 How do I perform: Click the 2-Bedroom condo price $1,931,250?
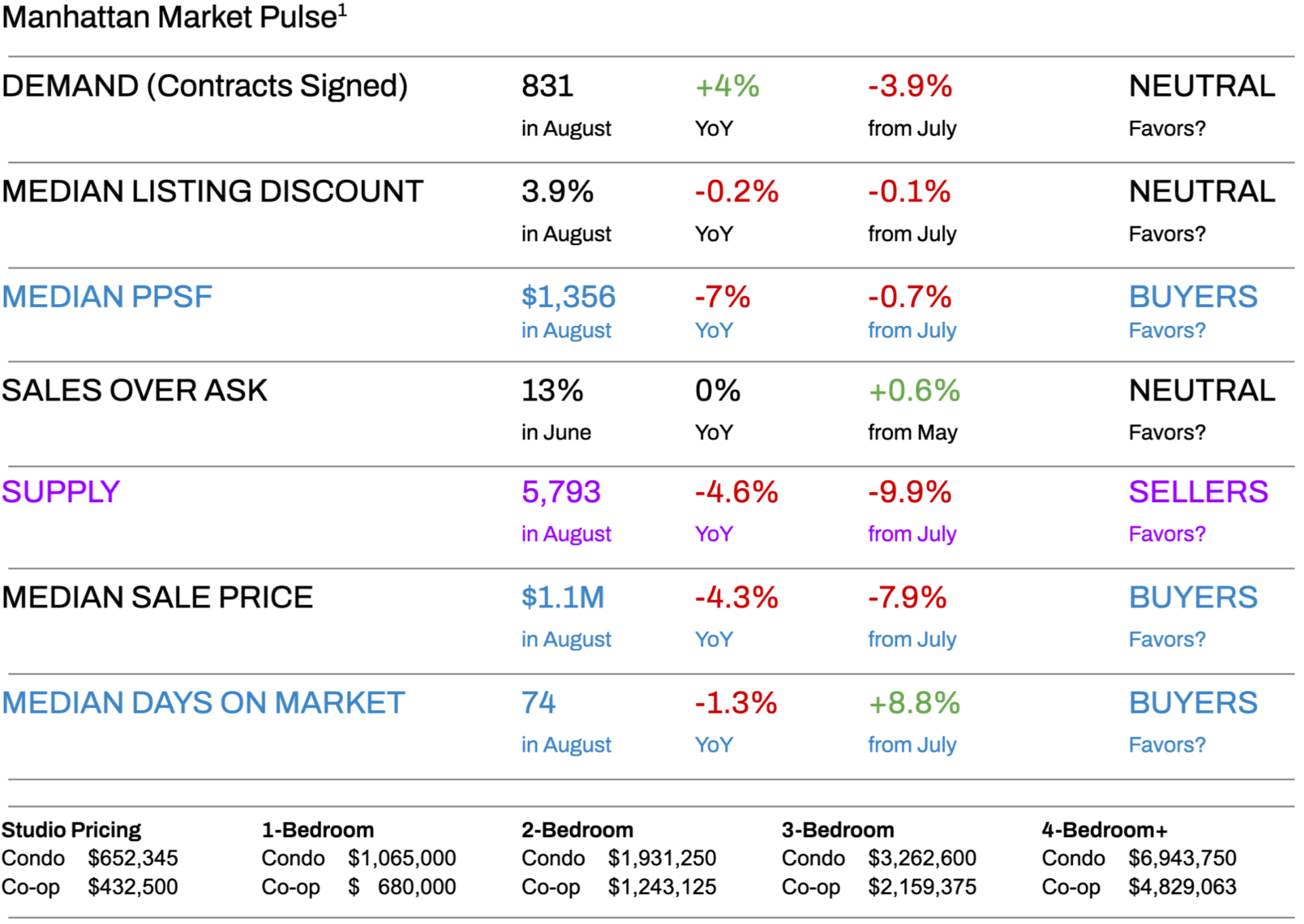tap(662, 858)
